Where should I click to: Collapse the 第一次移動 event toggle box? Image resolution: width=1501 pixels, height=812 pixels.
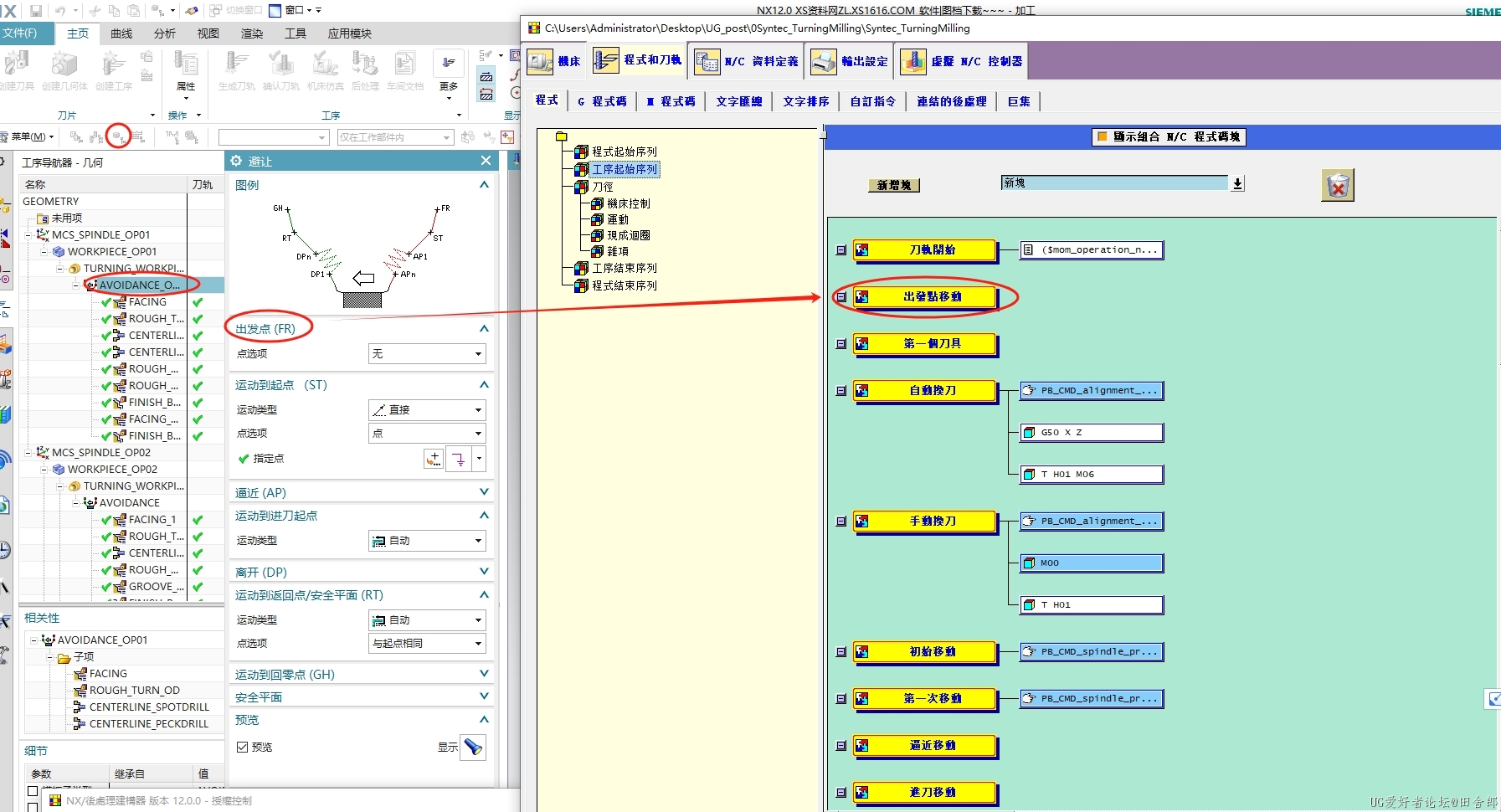[x=841, y=698]
